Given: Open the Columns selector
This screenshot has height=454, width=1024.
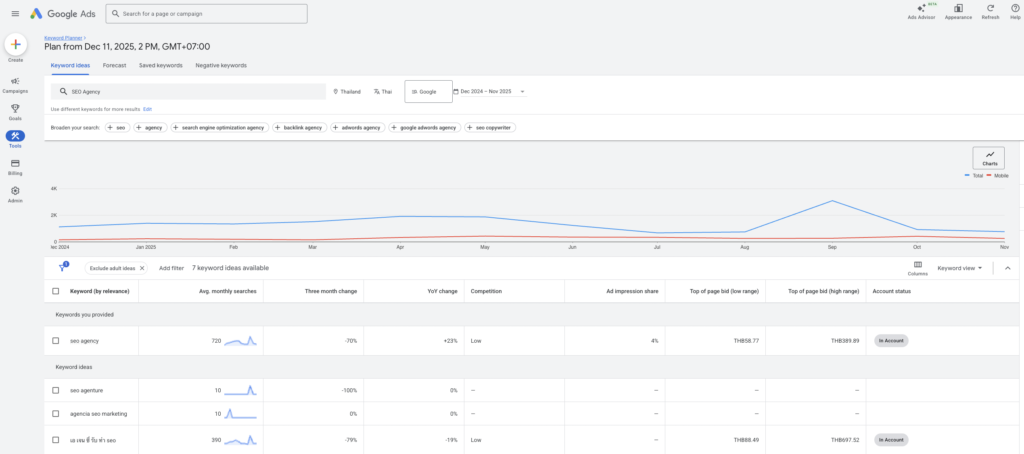Looking at the screenshot, I should 918,268.
